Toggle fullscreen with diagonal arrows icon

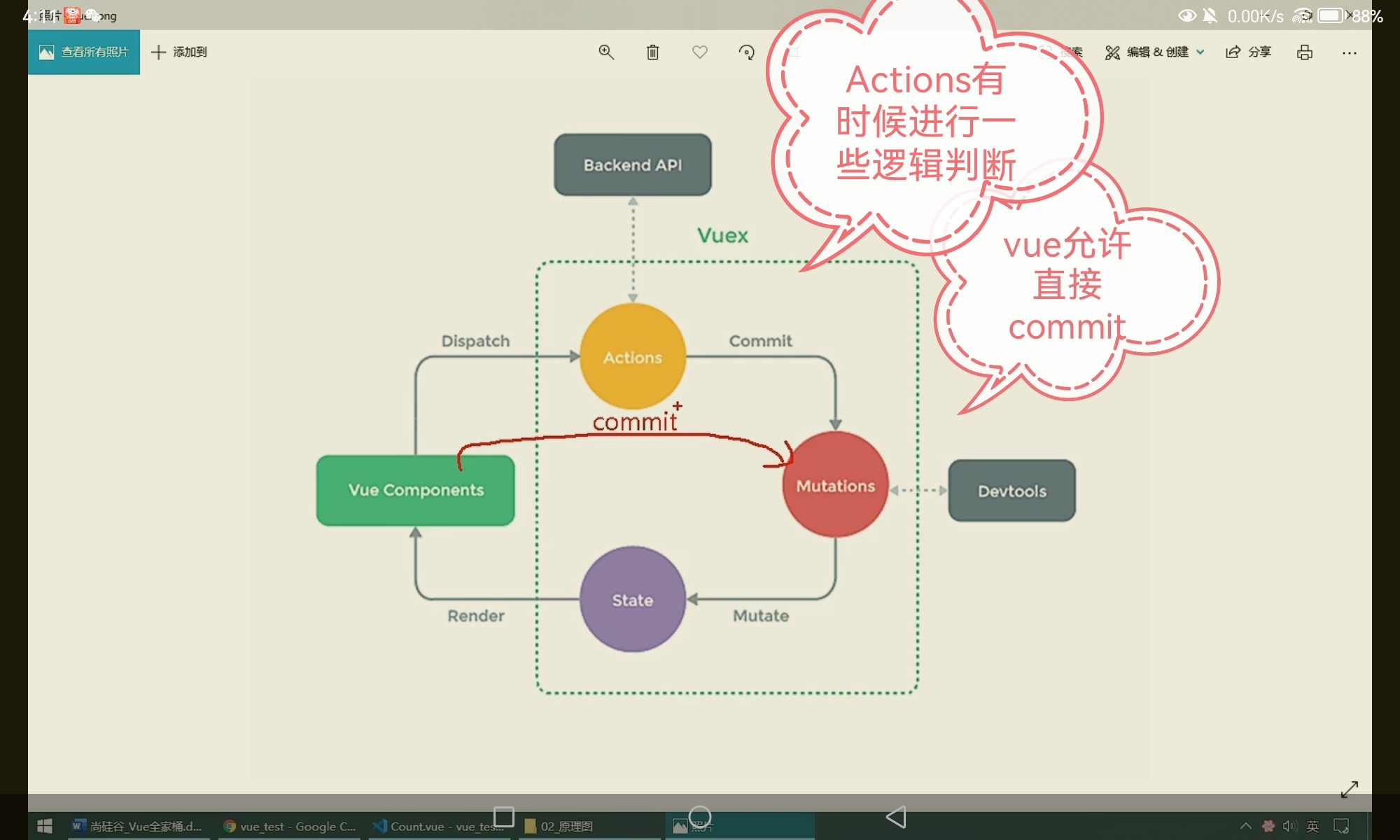click(1349, 789)
